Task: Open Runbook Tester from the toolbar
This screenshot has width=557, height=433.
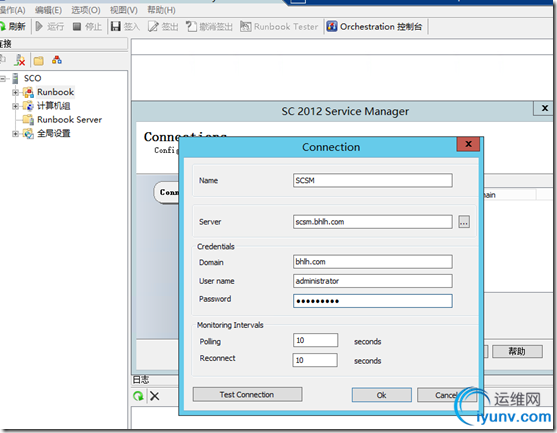Action: (279, 26)
